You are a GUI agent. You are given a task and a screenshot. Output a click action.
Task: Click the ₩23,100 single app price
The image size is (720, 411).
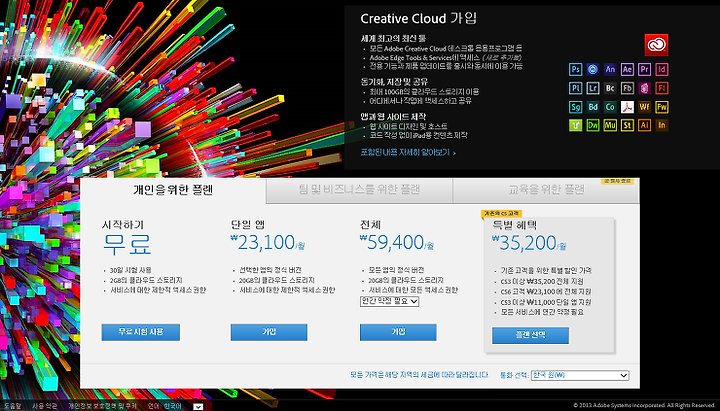(267, 242)
